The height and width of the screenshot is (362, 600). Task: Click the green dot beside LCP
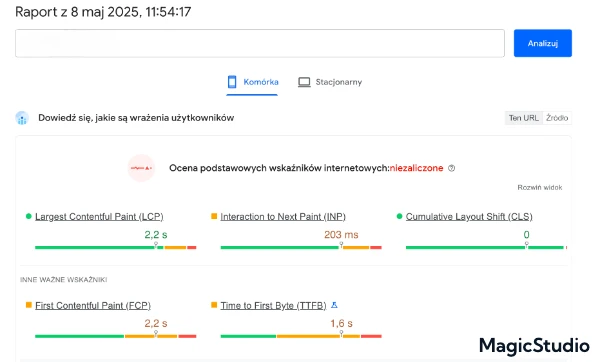click(x=28, y=216)
